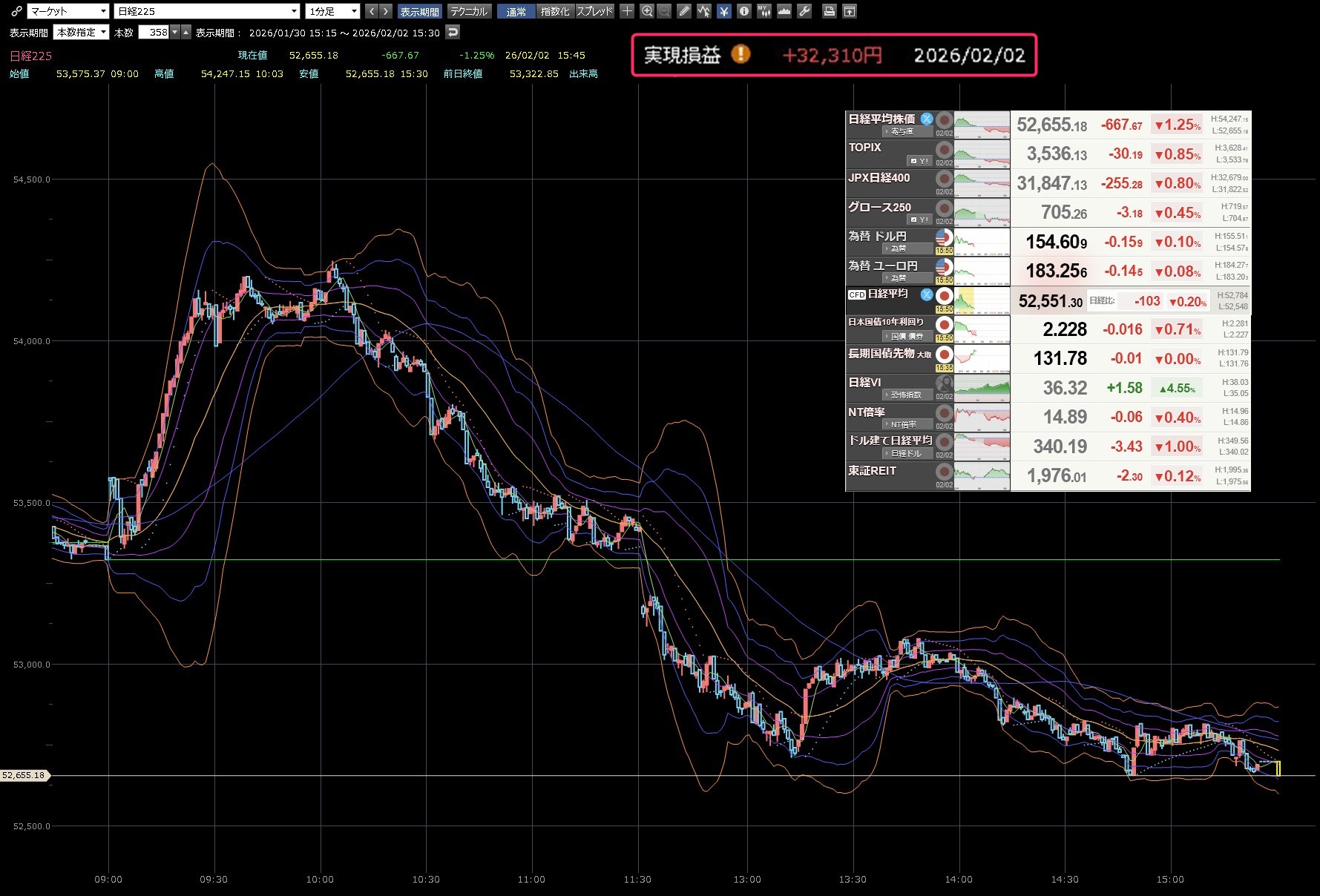The image size is (1320, 896).
Task: Switch chart to 指数化 mode
Action: click(555, 11)
